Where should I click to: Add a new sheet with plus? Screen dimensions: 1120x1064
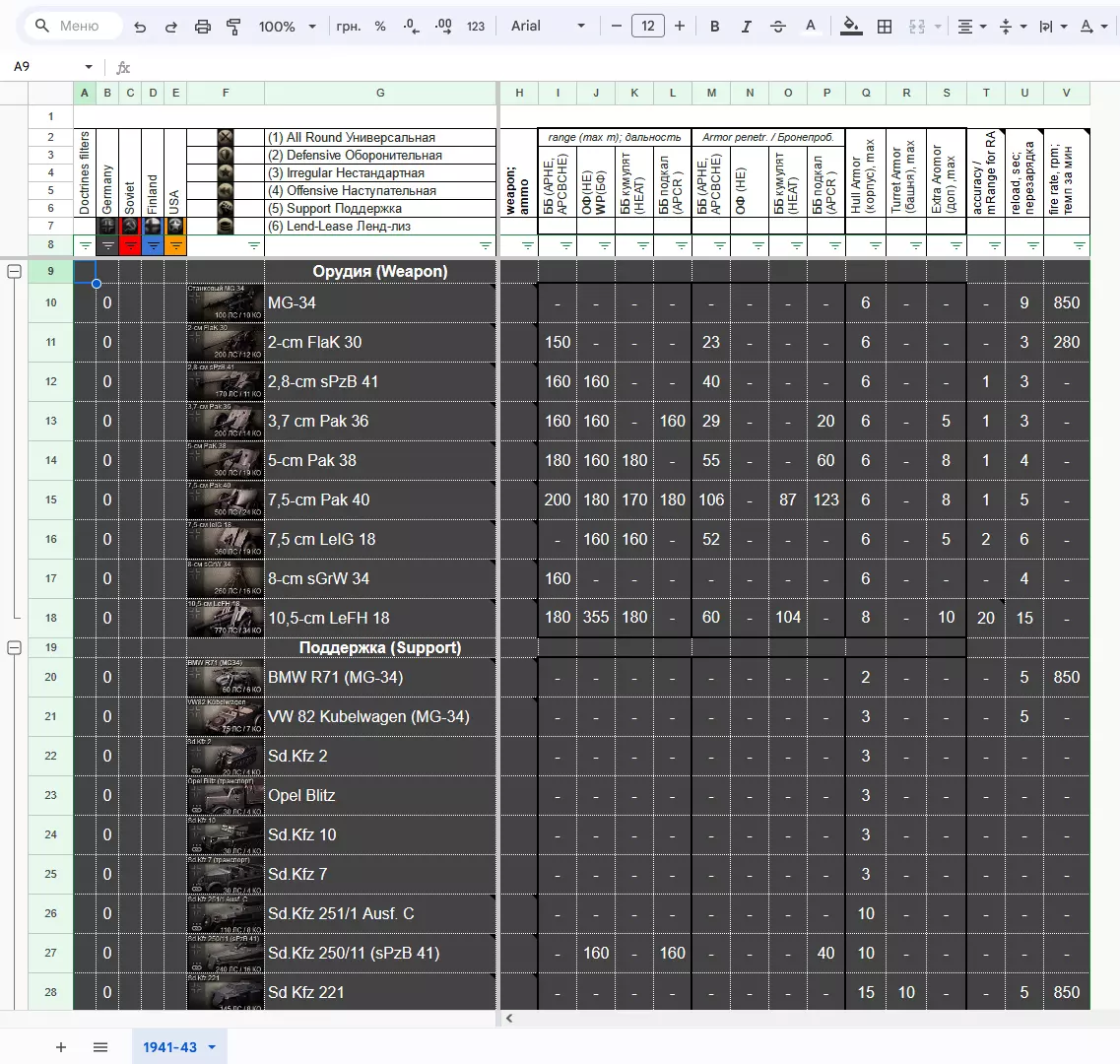click(61, 1047)
